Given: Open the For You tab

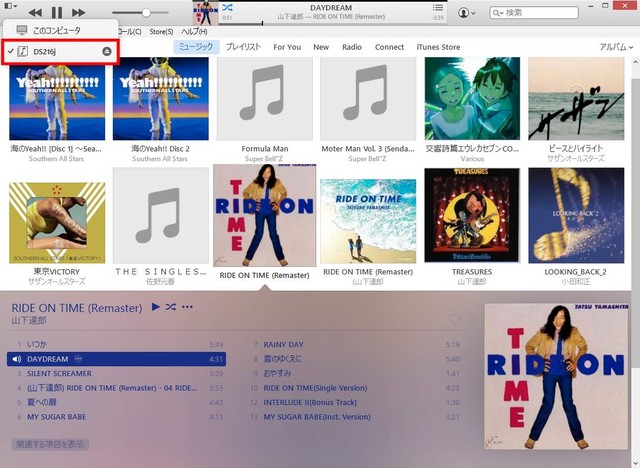Looking at the screenshot, I should click(x=287, y=47).
